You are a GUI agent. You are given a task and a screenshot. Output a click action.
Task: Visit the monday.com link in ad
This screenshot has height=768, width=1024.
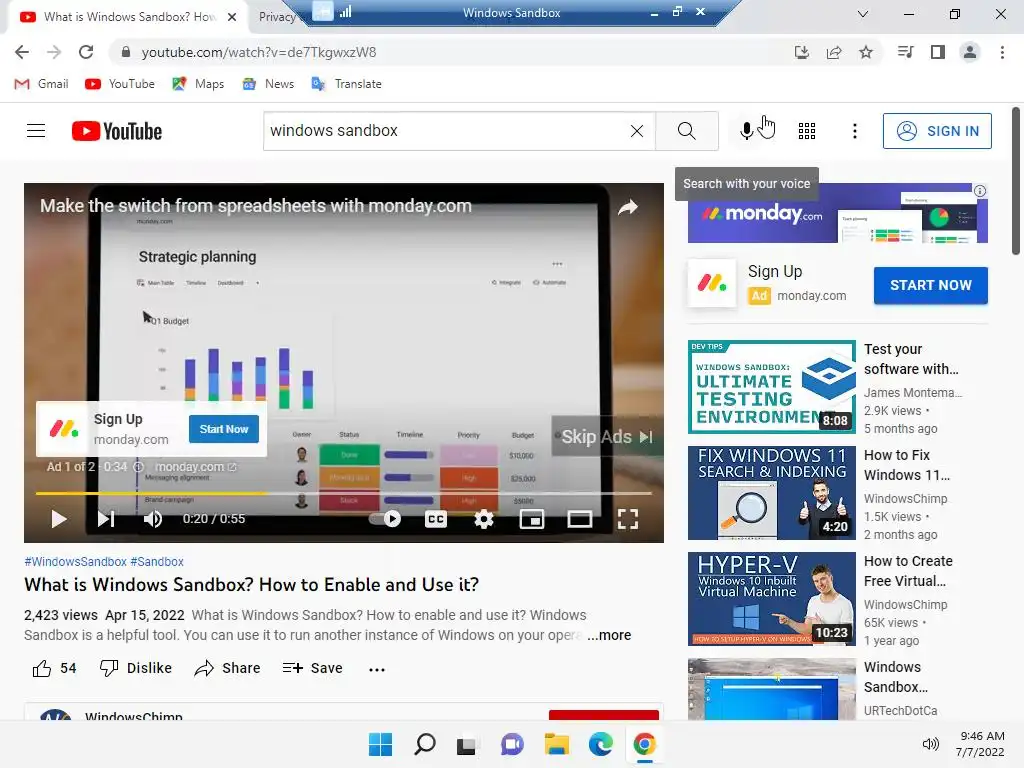[x=195, y=466]
